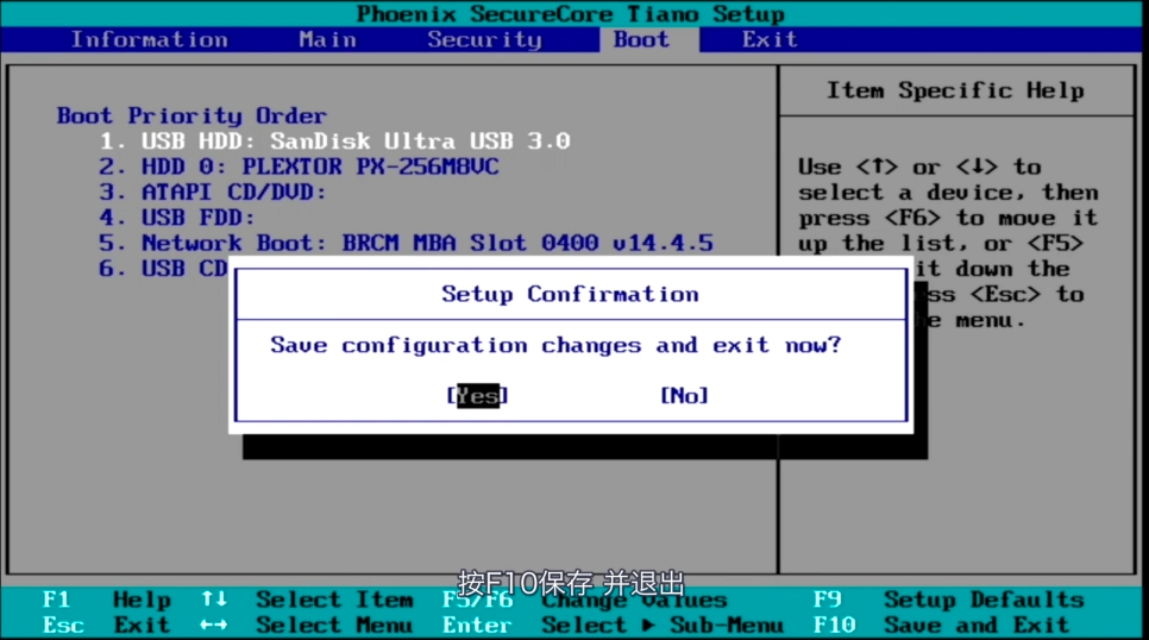Click the F1 Help key hint
1149x640 pixels.
tap(106, 600)
